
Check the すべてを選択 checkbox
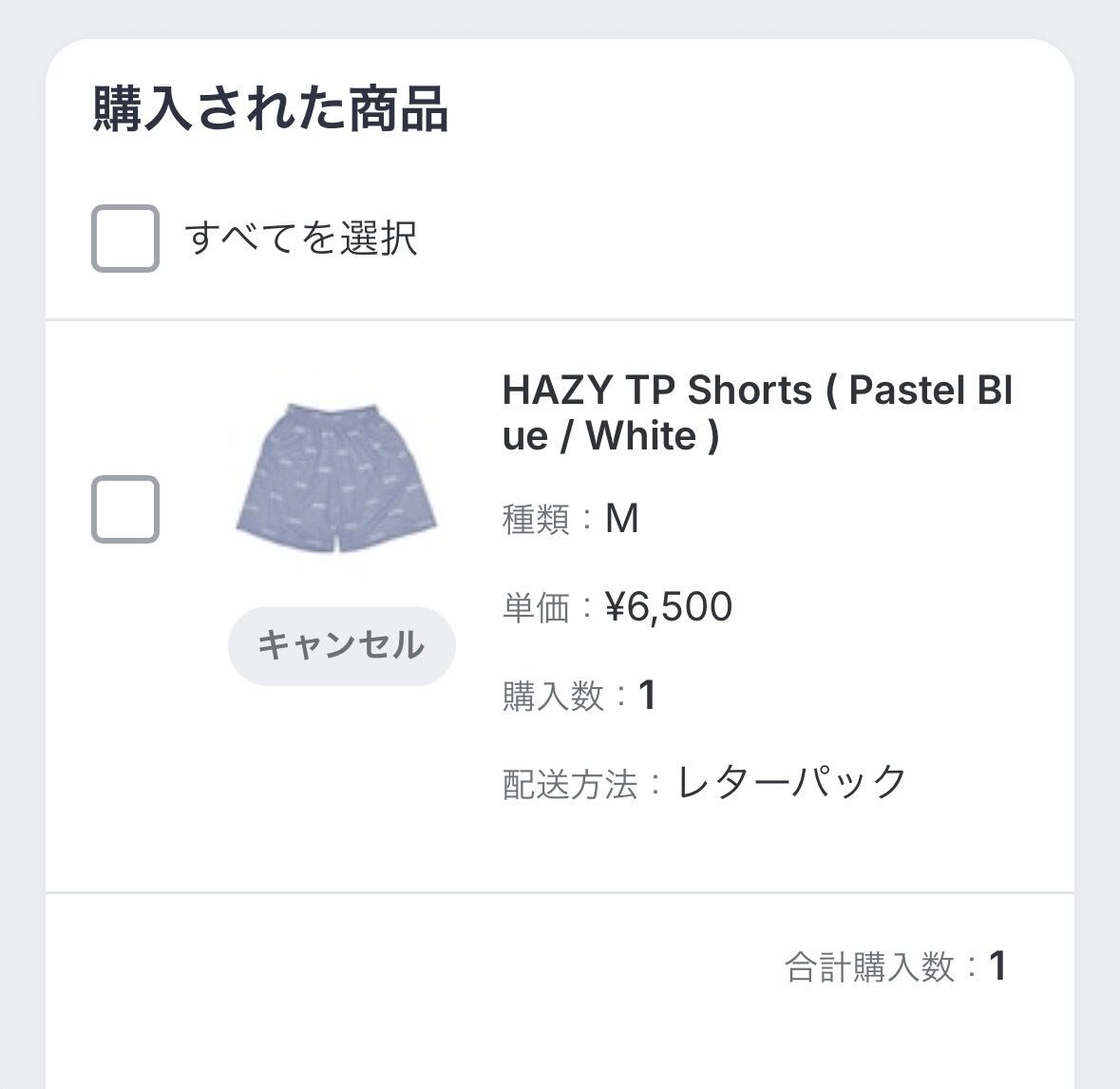pyautogui.click(x=124, y=239)
